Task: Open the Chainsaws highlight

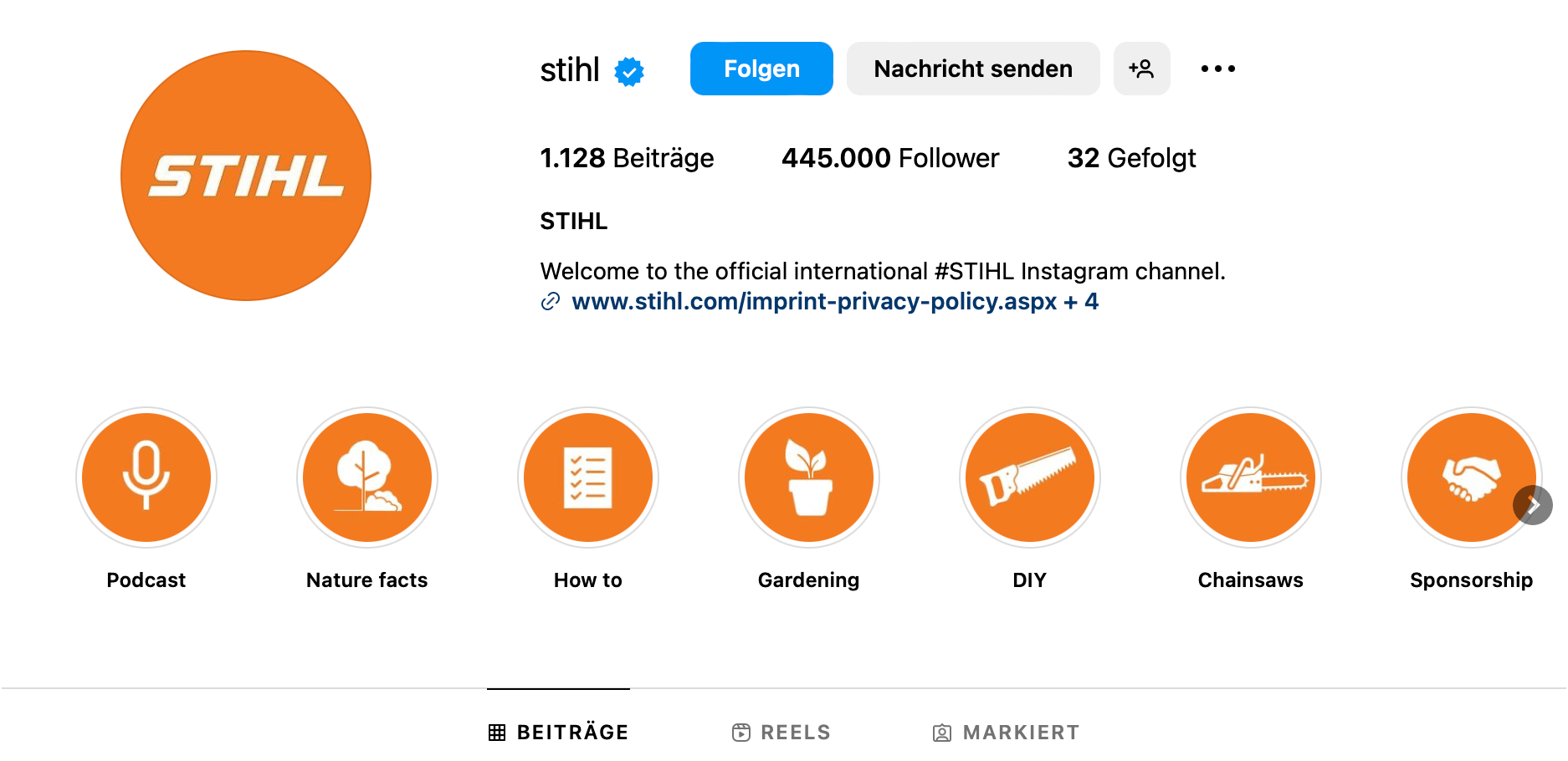Action: click(x=1251, y=478)
